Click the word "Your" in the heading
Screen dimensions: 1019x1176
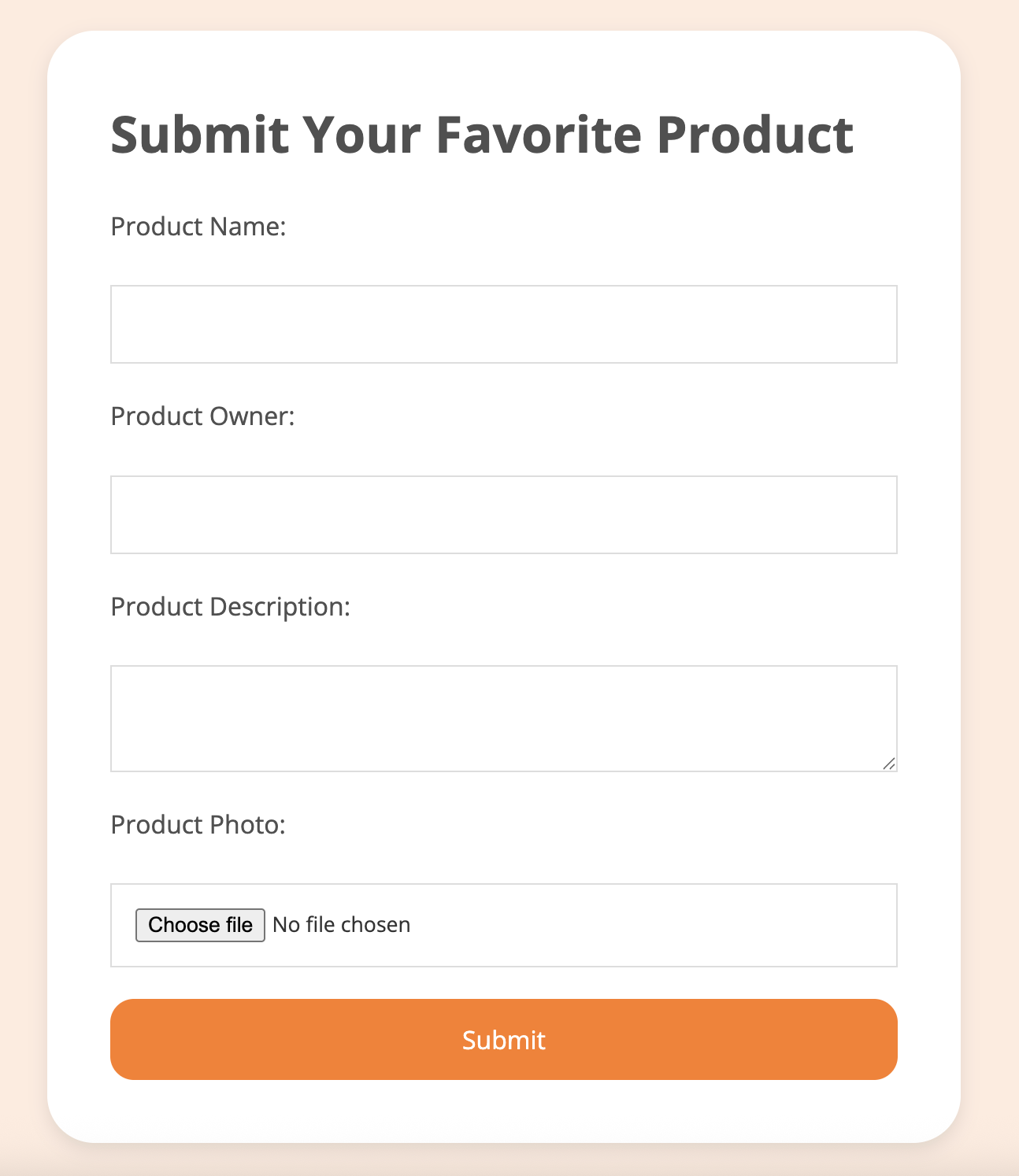click(x=362, y=135)
